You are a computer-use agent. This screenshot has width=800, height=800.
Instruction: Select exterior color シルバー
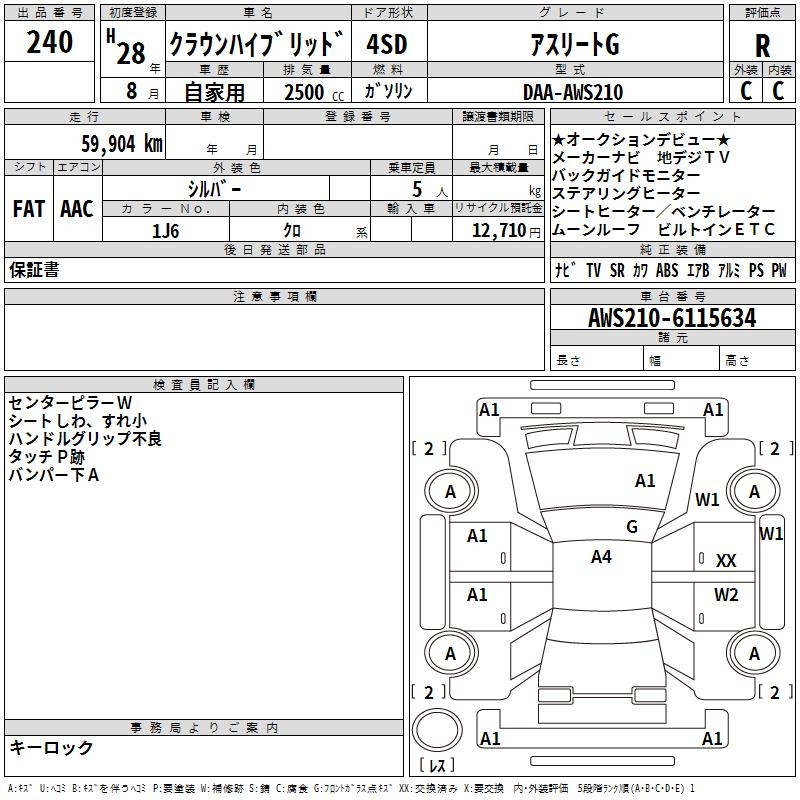215,189
